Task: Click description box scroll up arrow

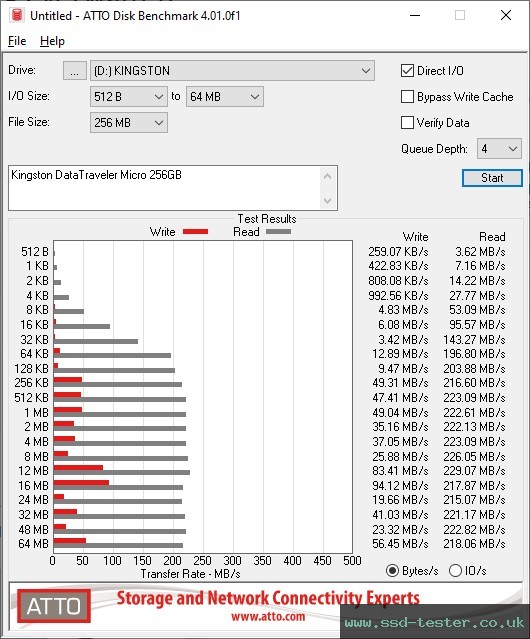Action: 328,176
